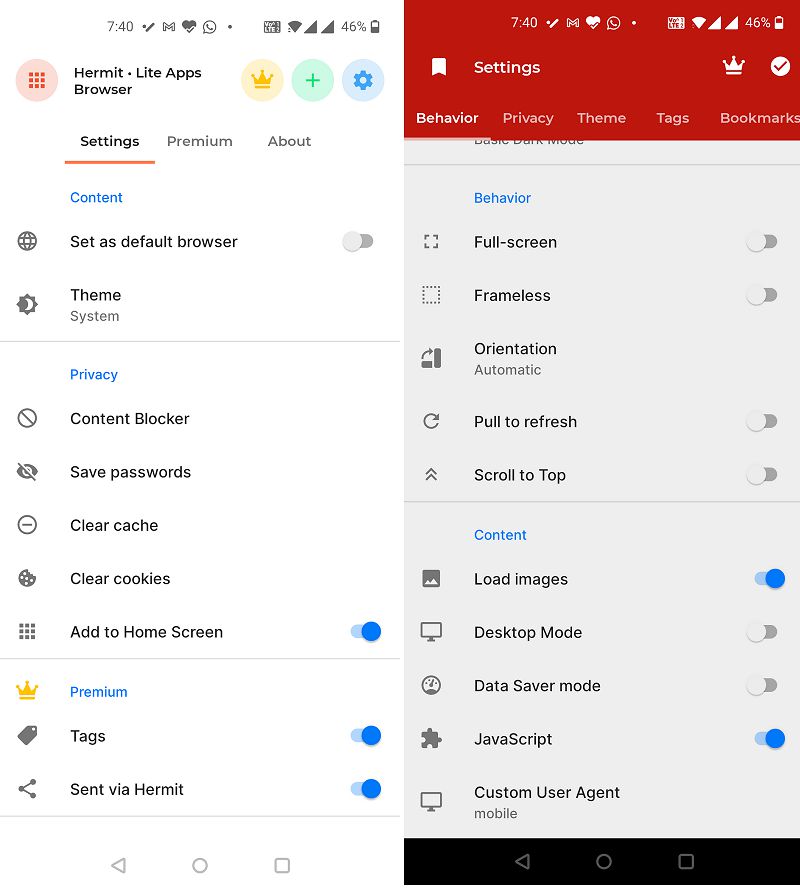Tap the bookmark icon in red header
Image resolution: width=800 pixels, height=889 pixels.
pyautogui.click(x=438, y=67)
